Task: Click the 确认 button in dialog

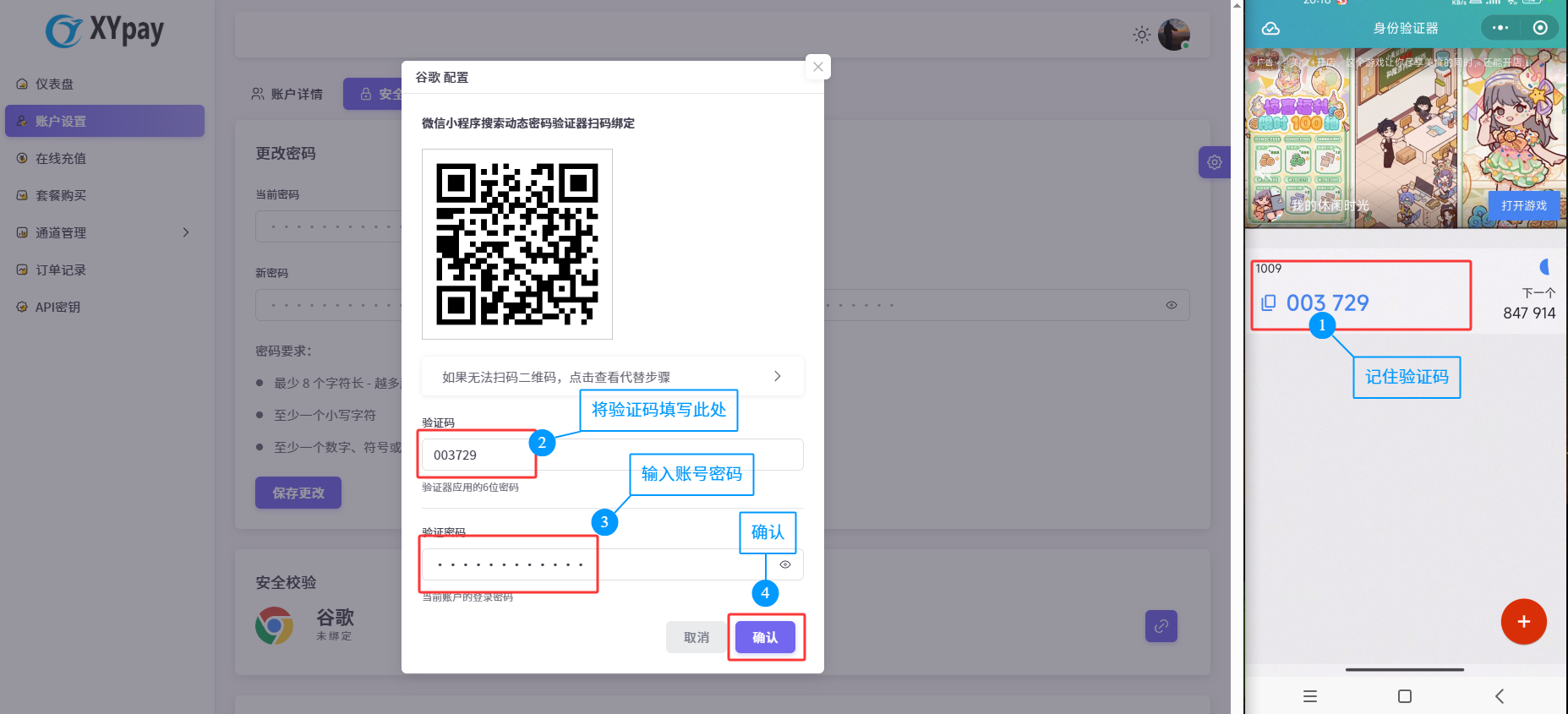Action: click(765, 637)
